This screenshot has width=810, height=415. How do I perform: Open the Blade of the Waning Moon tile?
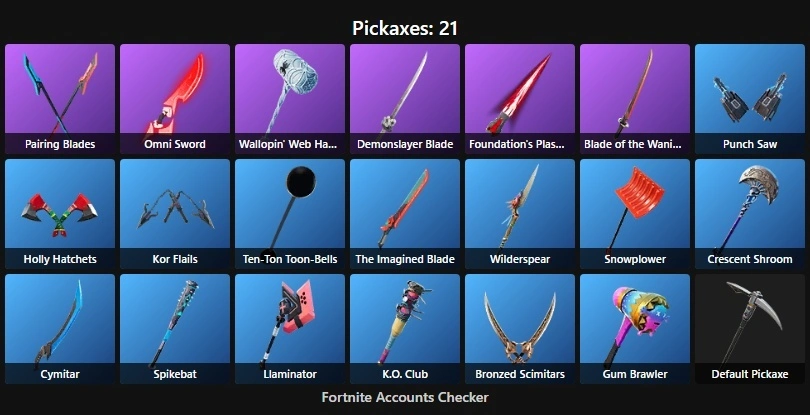pyautogui.click(x=635, y=99)
